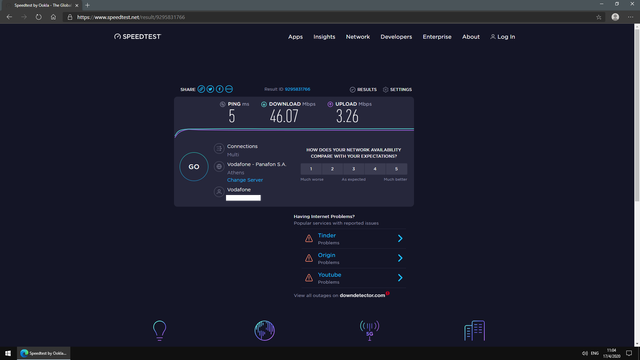Click the upload arrow icon
Screen dimensions: 640x360
point(330,104)
